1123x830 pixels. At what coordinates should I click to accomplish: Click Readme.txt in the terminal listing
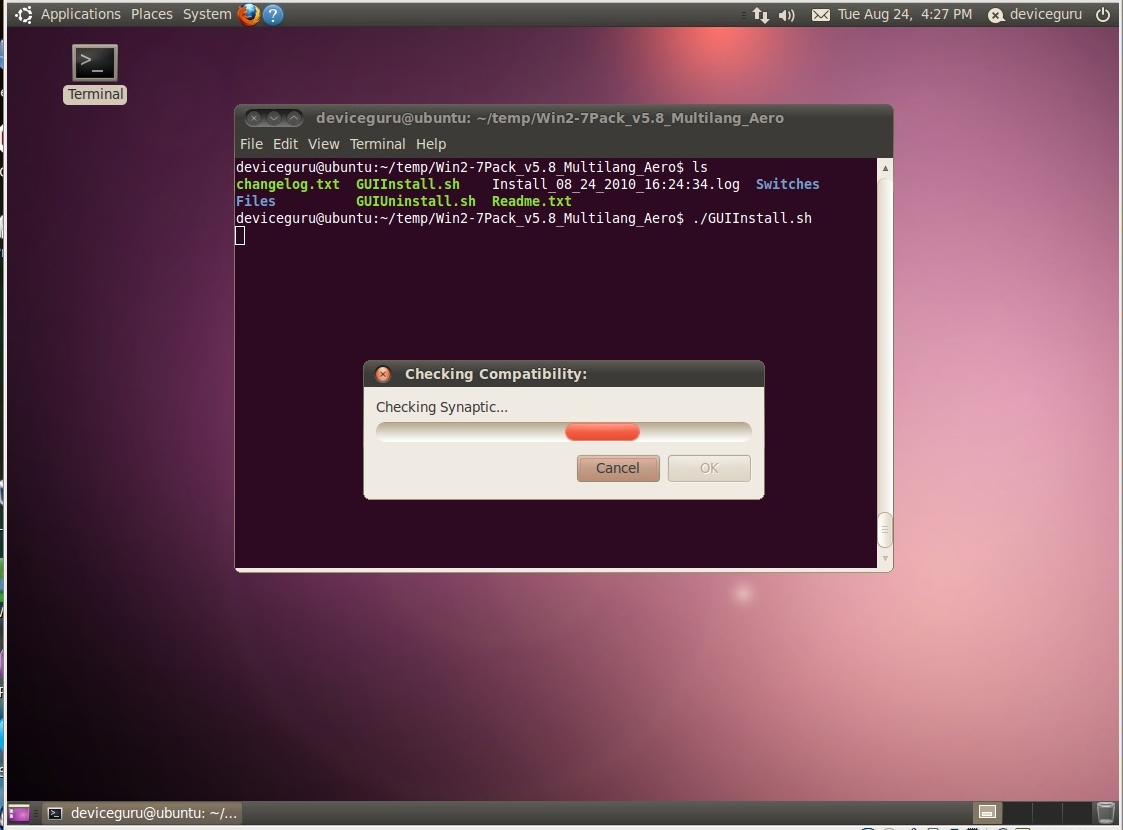(x=531, y=201)
